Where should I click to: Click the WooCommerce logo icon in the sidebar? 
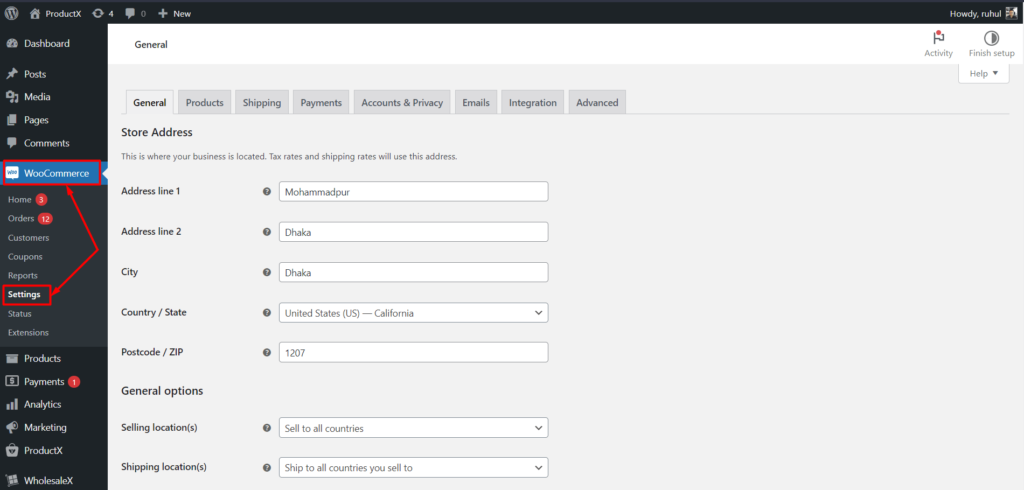tap(12, 173)
